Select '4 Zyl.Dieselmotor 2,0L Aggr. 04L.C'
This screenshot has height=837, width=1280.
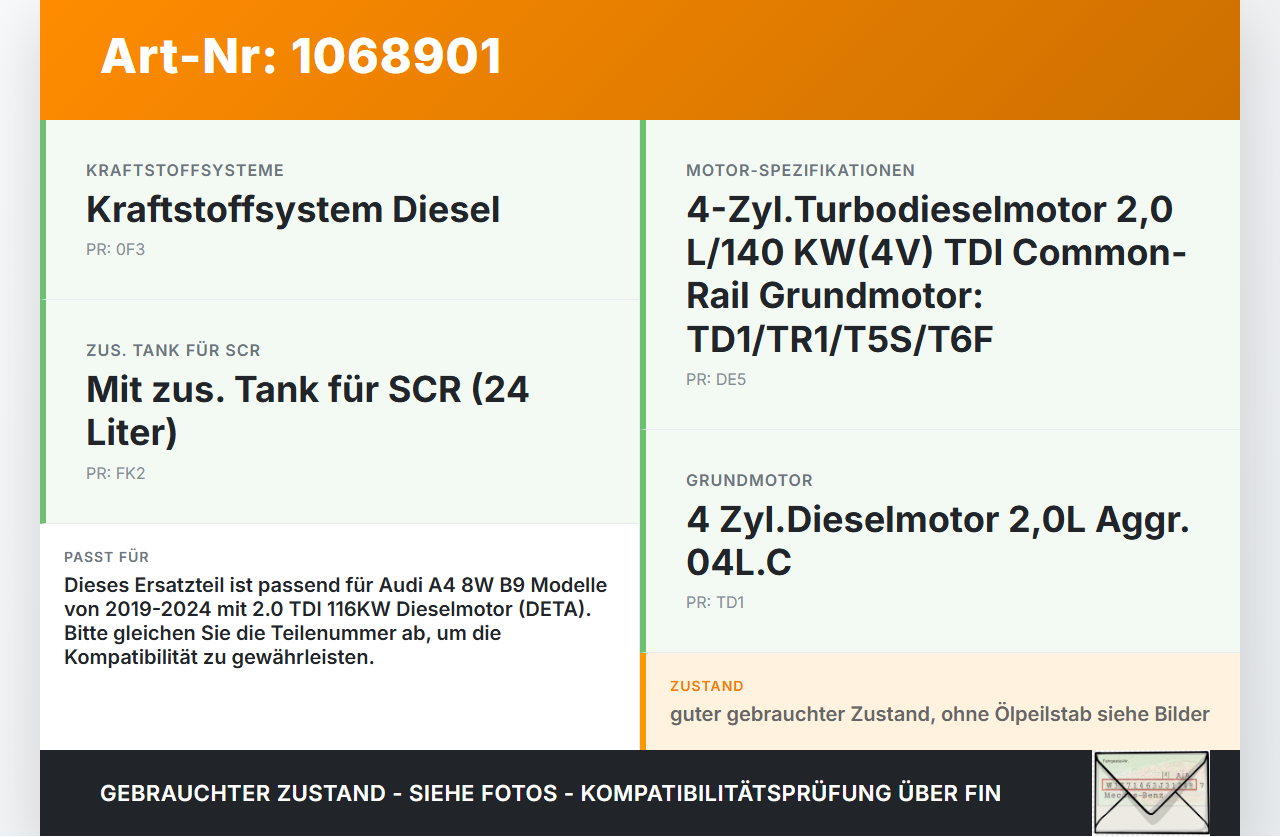click(938, 541)
